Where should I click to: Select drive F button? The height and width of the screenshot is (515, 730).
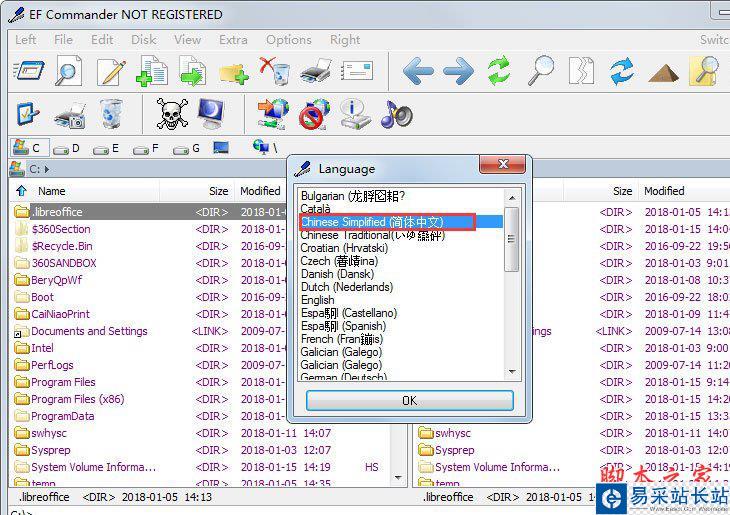pyautogui.click(x=146, y=149)
